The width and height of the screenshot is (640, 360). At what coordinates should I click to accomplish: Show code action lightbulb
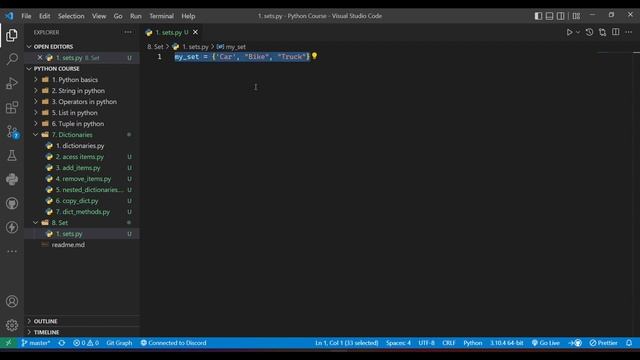[x=314, y=56]
